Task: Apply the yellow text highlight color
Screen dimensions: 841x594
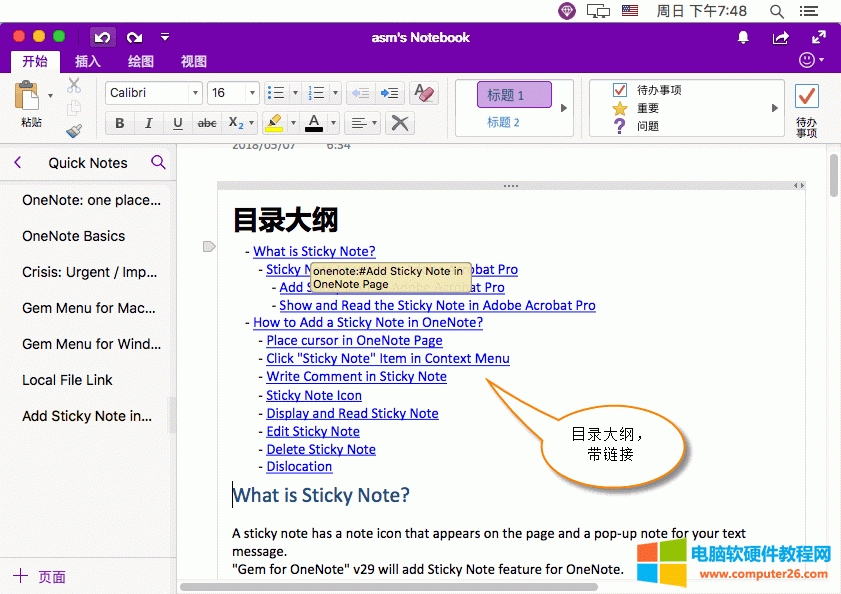Action: [x=273, y=124]
